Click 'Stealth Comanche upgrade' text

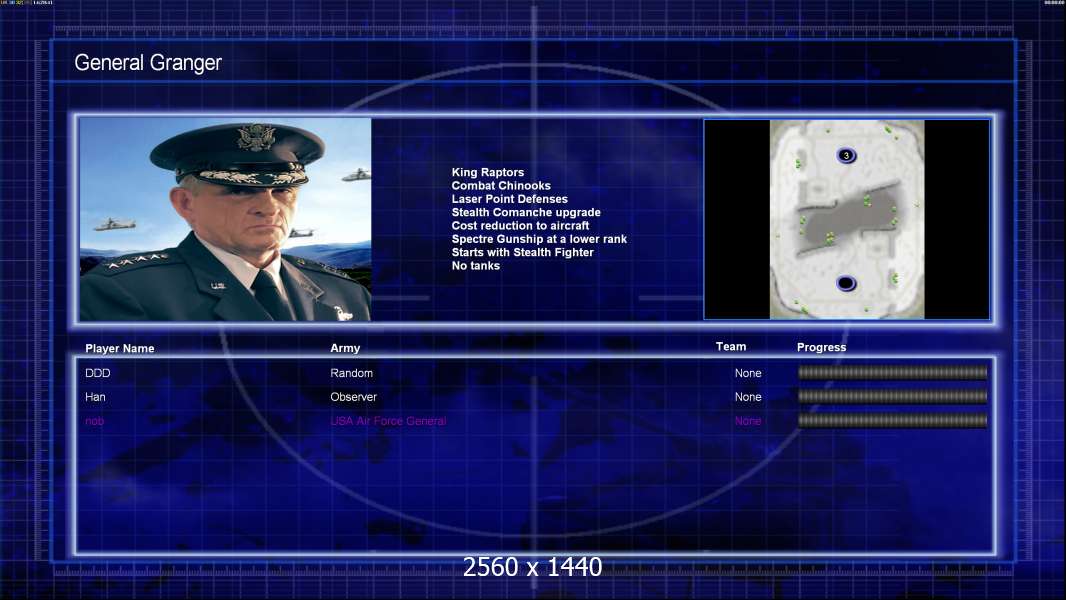pos(526,212)
